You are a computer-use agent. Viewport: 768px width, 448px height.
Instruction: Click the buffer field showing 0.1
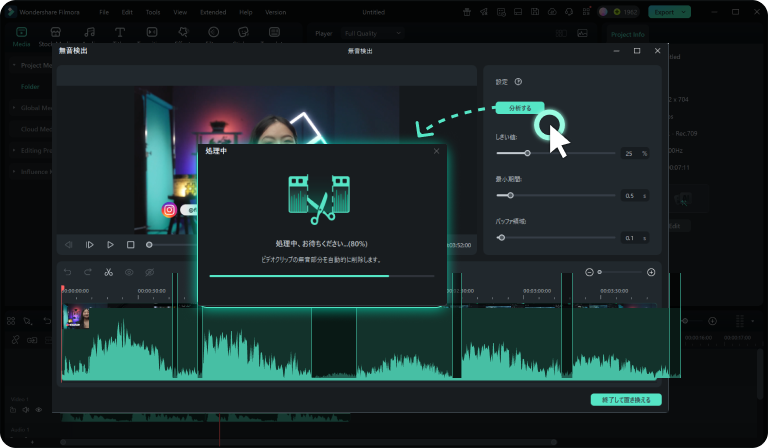pos(635,237)
